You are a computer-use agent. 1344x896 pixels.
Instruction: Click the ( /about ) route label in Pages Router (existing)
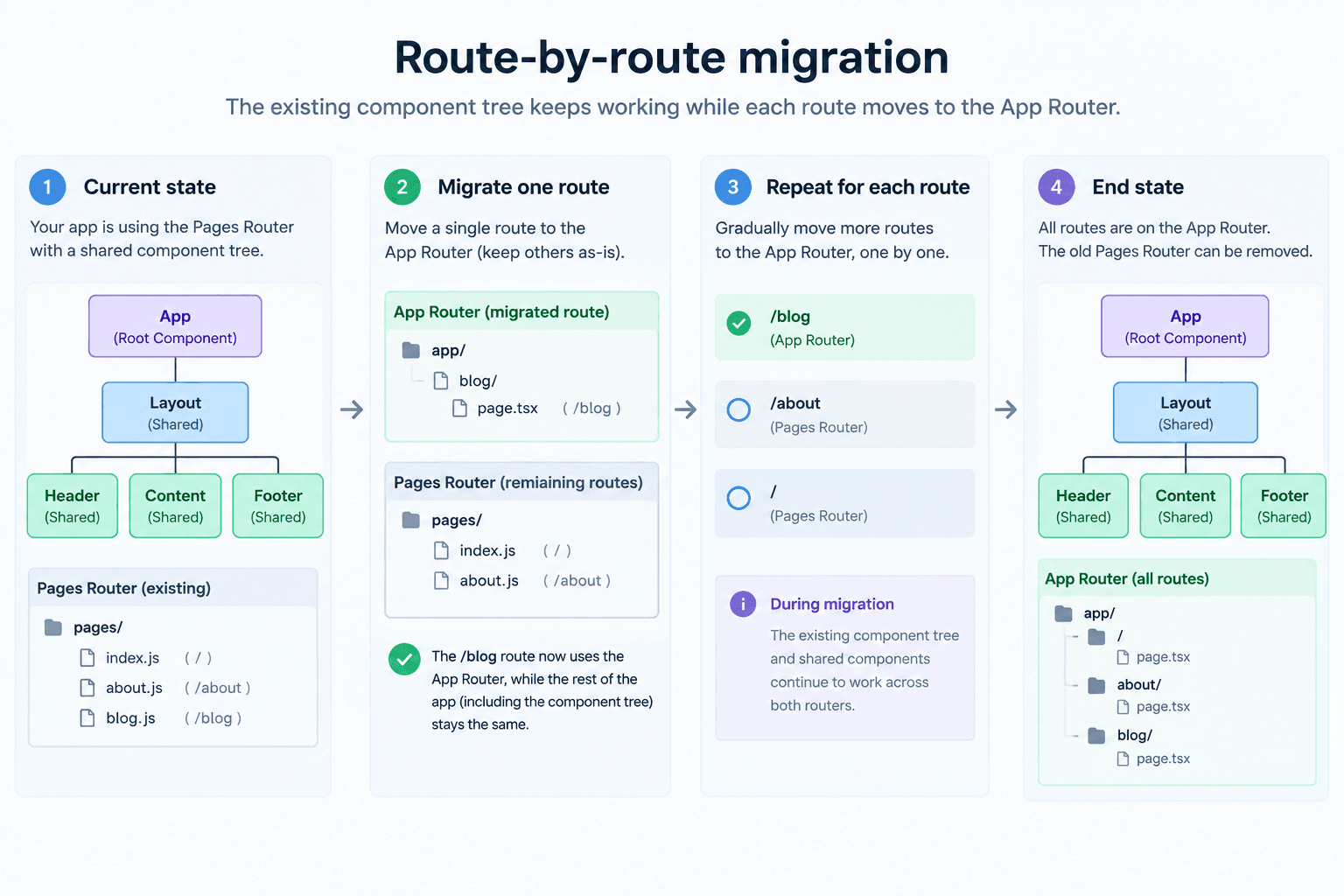pos(218,688)
